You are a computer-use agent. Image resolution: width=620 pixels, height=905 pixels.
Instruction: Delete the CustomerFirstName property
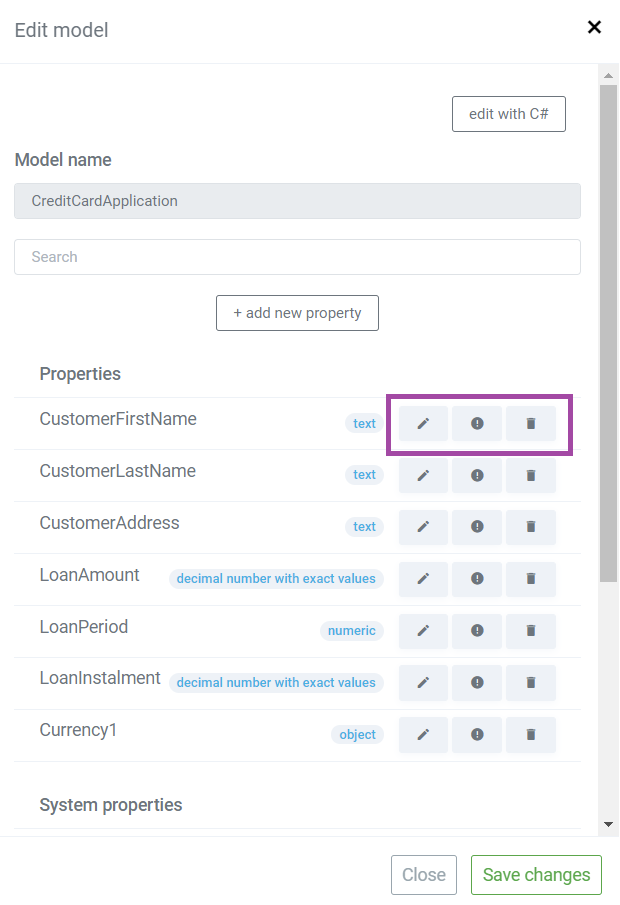531,424
